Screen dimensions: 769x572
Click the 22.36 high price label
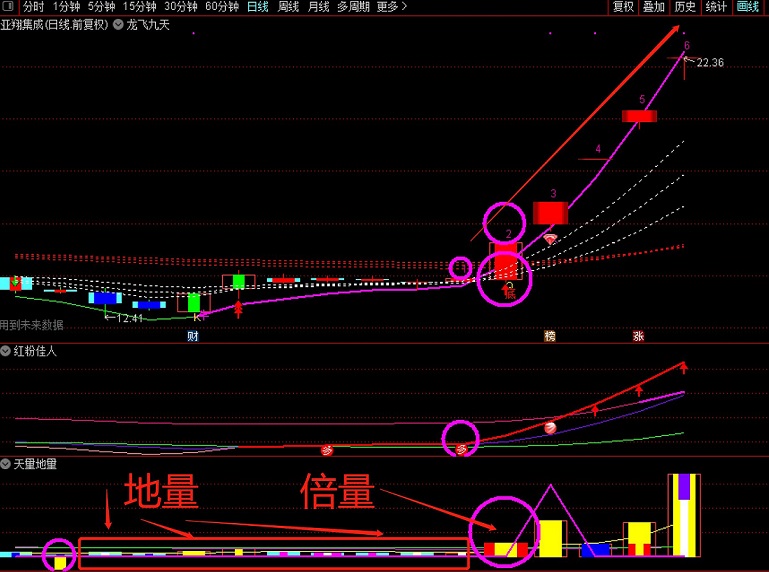click(x=710, y=63)
